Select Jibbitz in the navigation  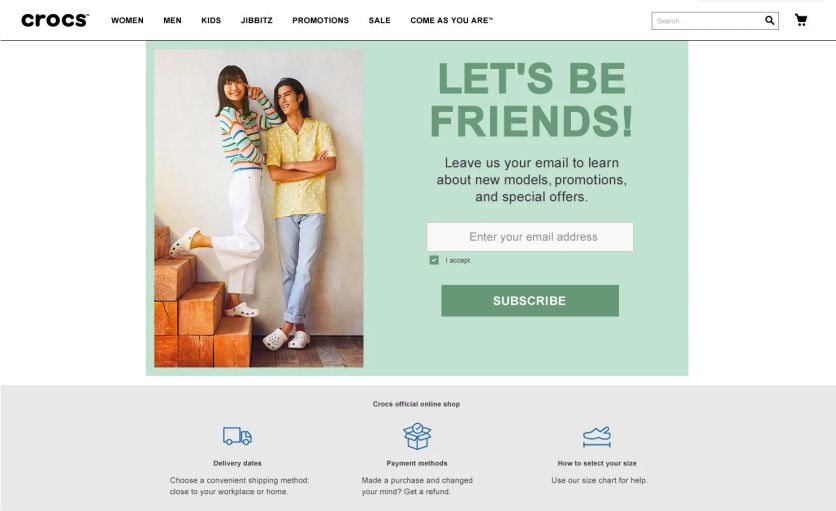click(x=256, y=20)
